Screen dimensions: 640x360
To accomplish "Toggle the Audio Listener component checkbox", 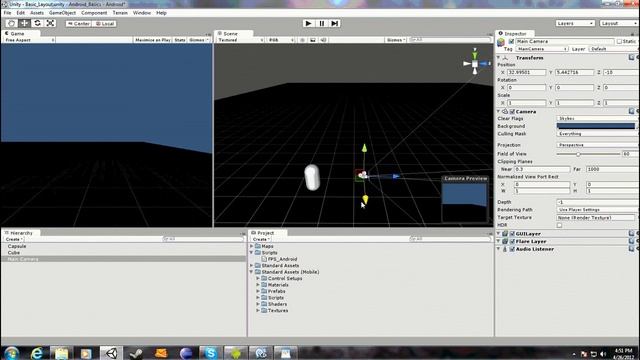I will (512, 249).
